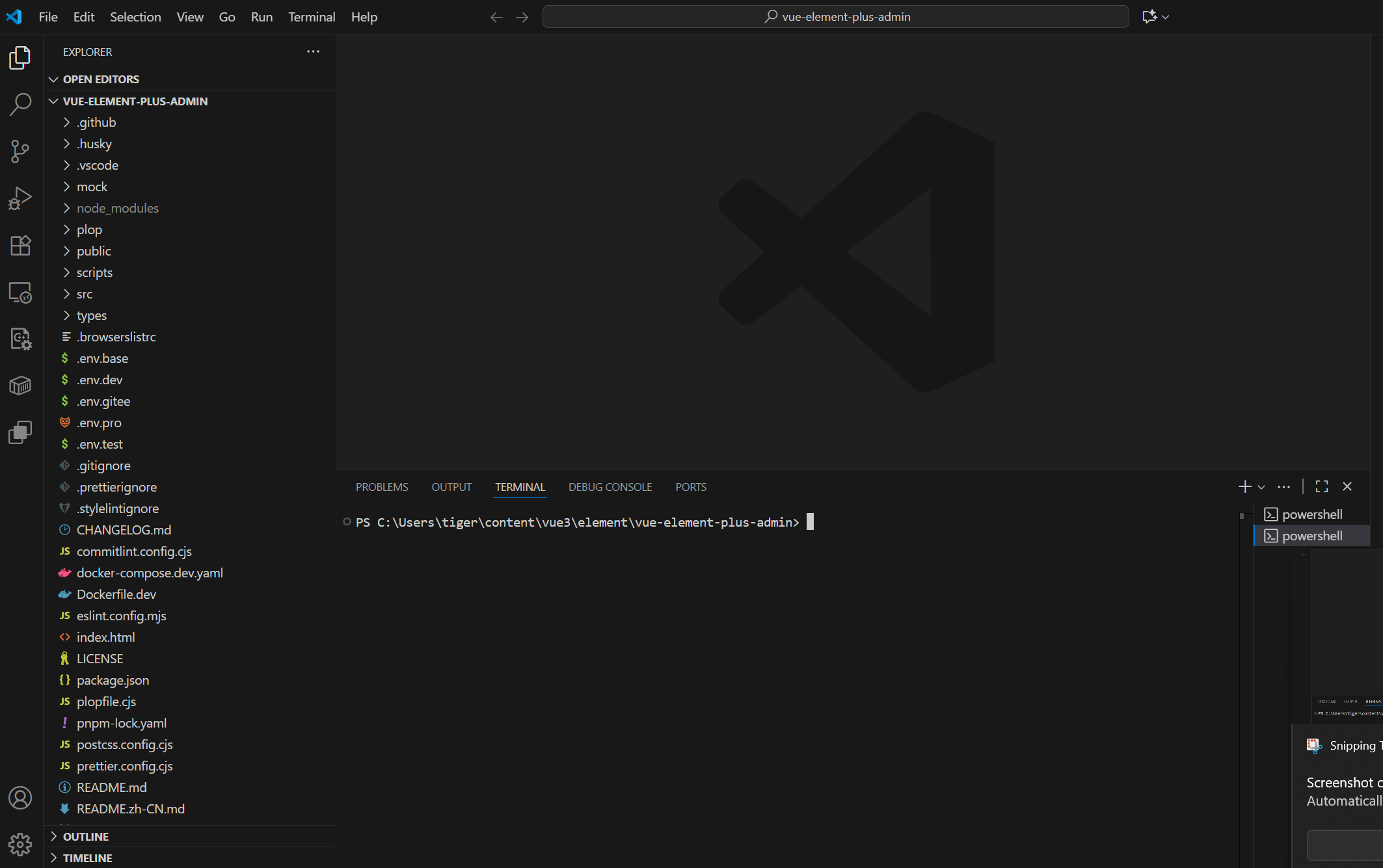
Task: Switch to the TERMINAL tab
Action: (x=520, y=487)
